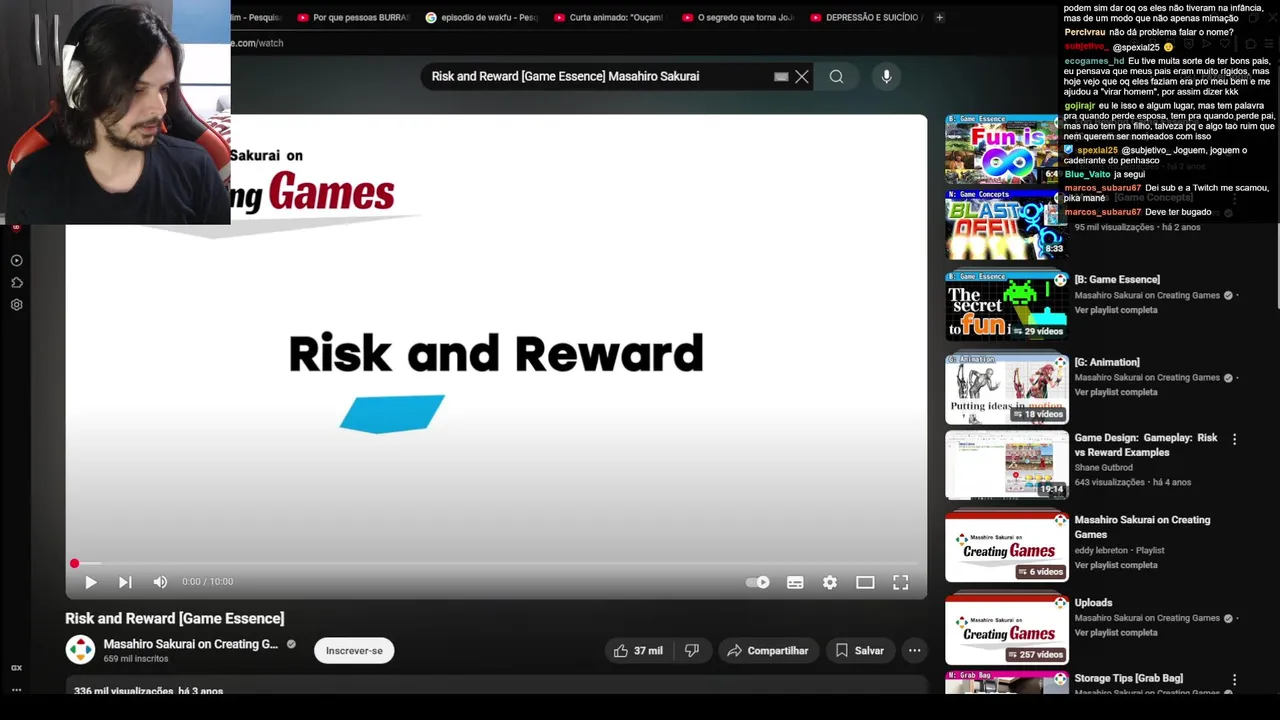Switch to the 'Curta animado' tab
1280x720 pixels.
609,17
